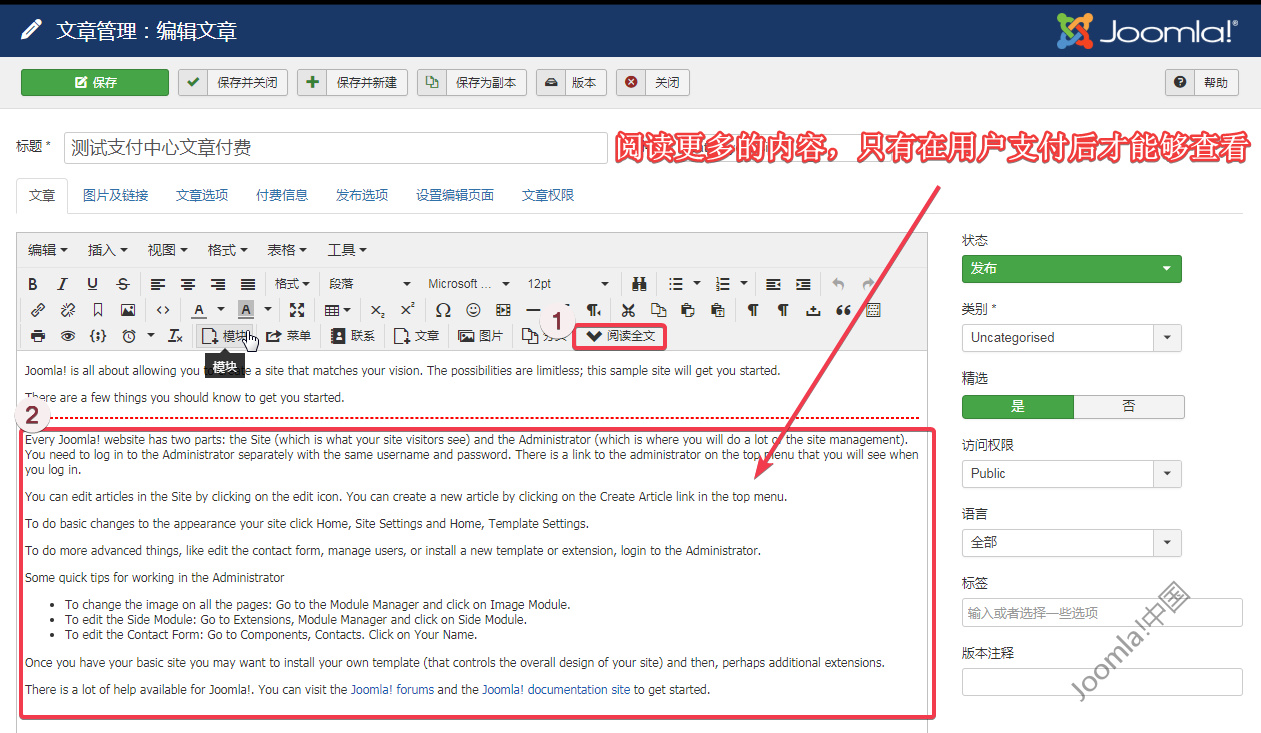The height and width of the screenshot is (733, 1261).
Task: Insert image icon in second toolbar row
Action: [128, 310]
